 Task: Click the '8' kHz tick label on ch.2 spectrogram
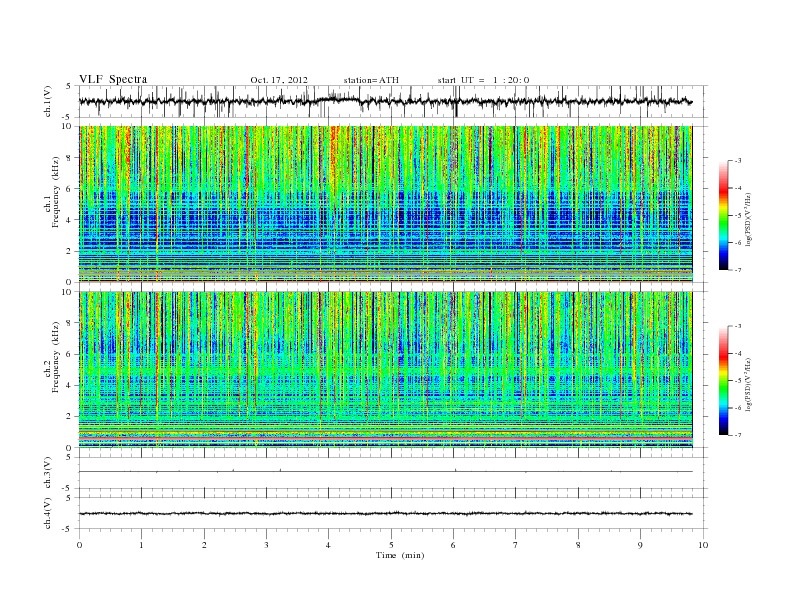(x=70, y=323)
